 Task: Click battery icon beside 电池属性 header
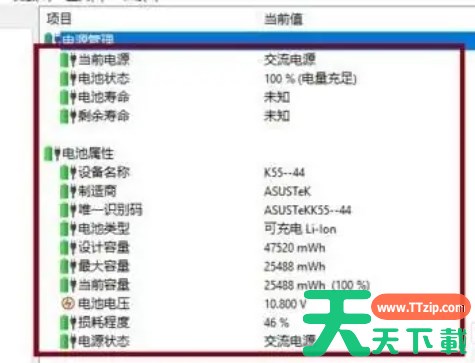point(52,154)
